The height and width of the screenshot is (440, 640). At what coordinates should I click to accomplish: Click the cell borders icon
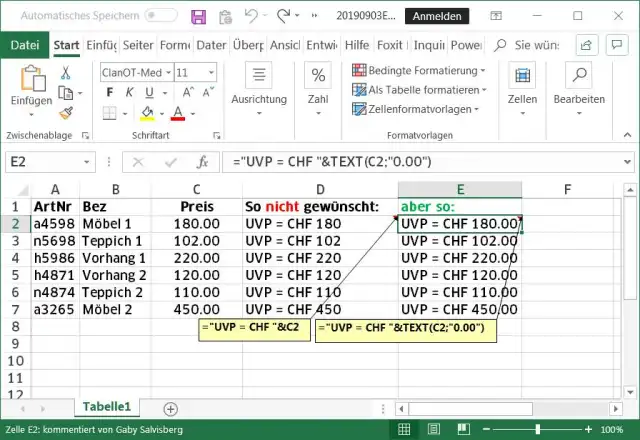109,113
